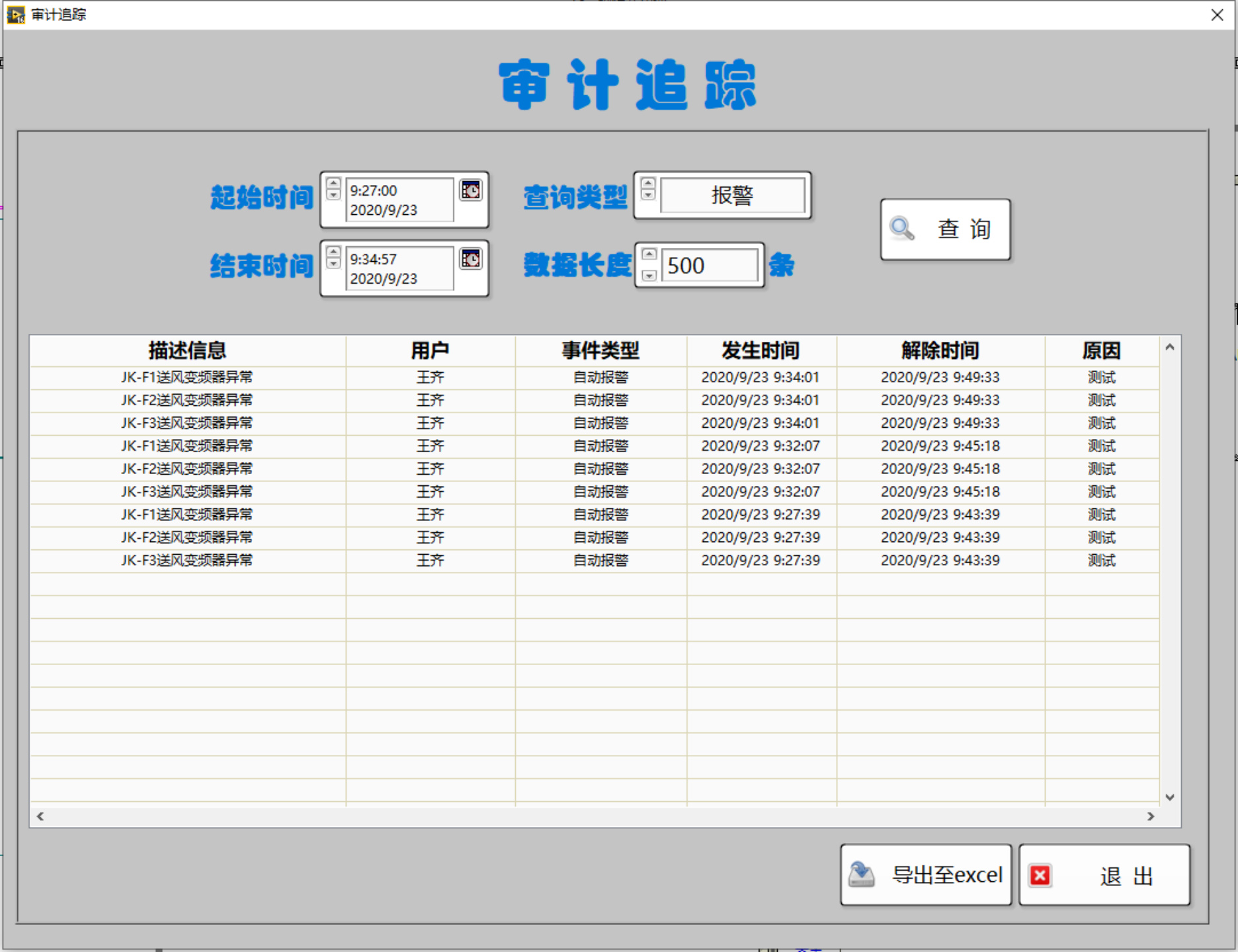Step 查询类型 selection down

coord(648,194)
